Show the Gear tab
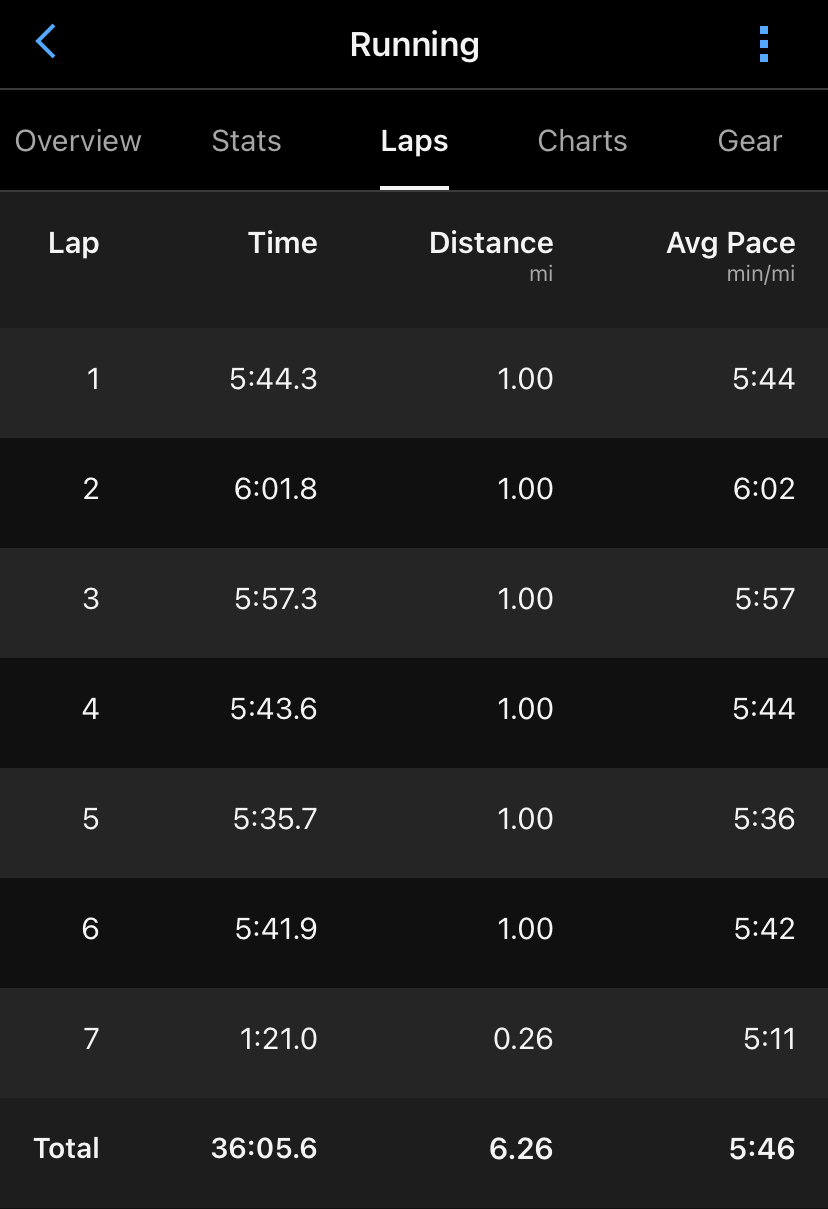This screenshot has height=1209, width=828. (750, 141)
